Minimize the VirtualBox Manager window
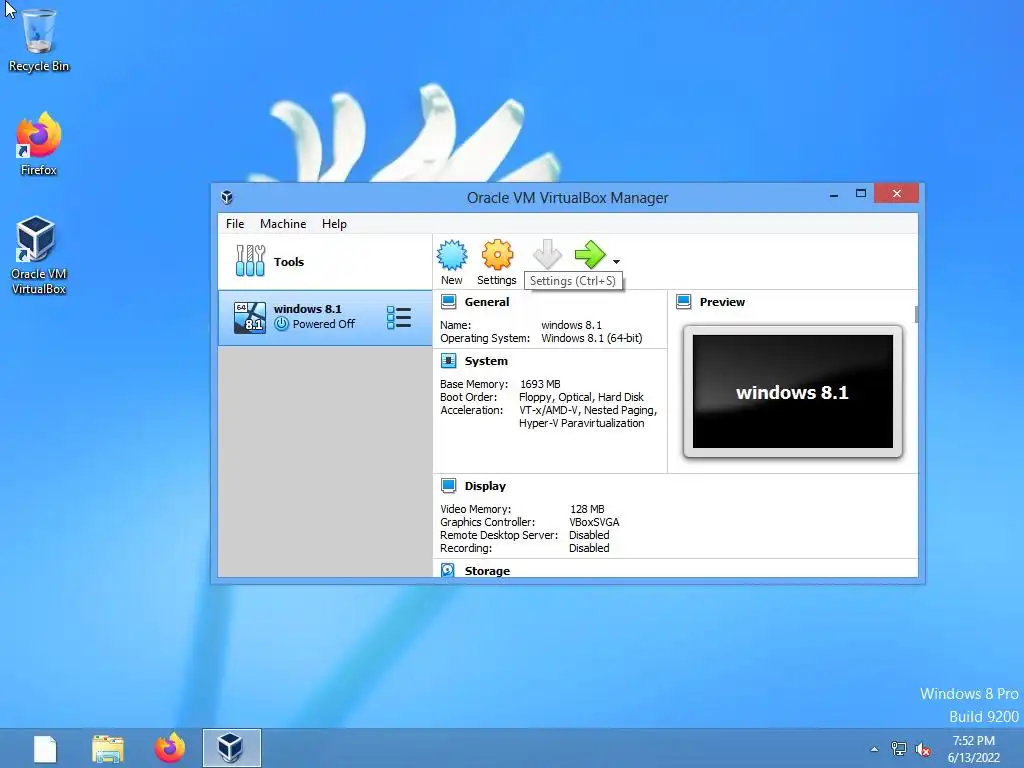This screenshot has height=768, width=1024. (x=834, y=194)
